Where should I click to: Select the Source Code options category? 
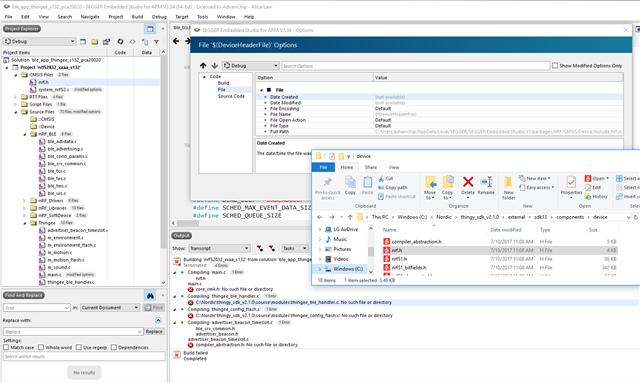(231, 96)
